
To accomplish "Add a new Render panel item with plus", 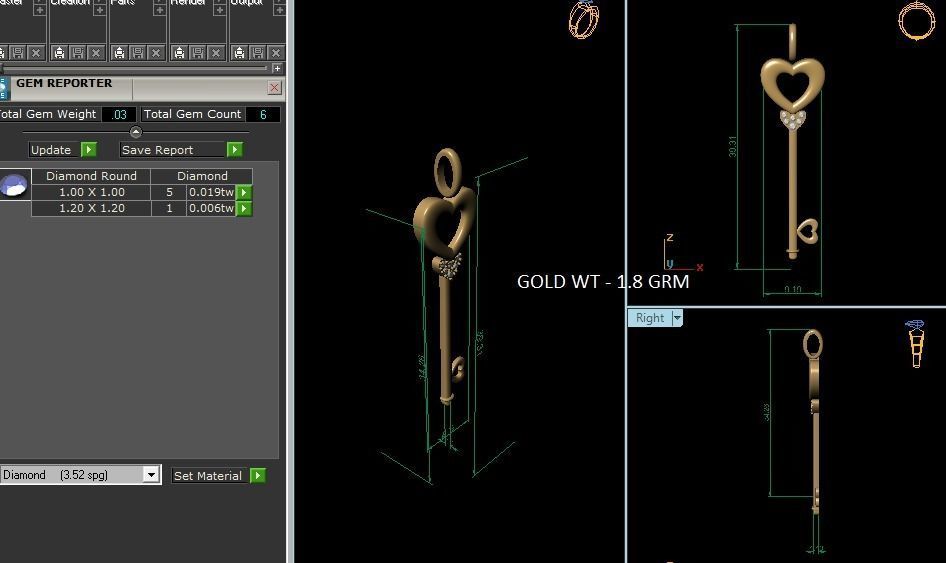I will pos(220,10).
